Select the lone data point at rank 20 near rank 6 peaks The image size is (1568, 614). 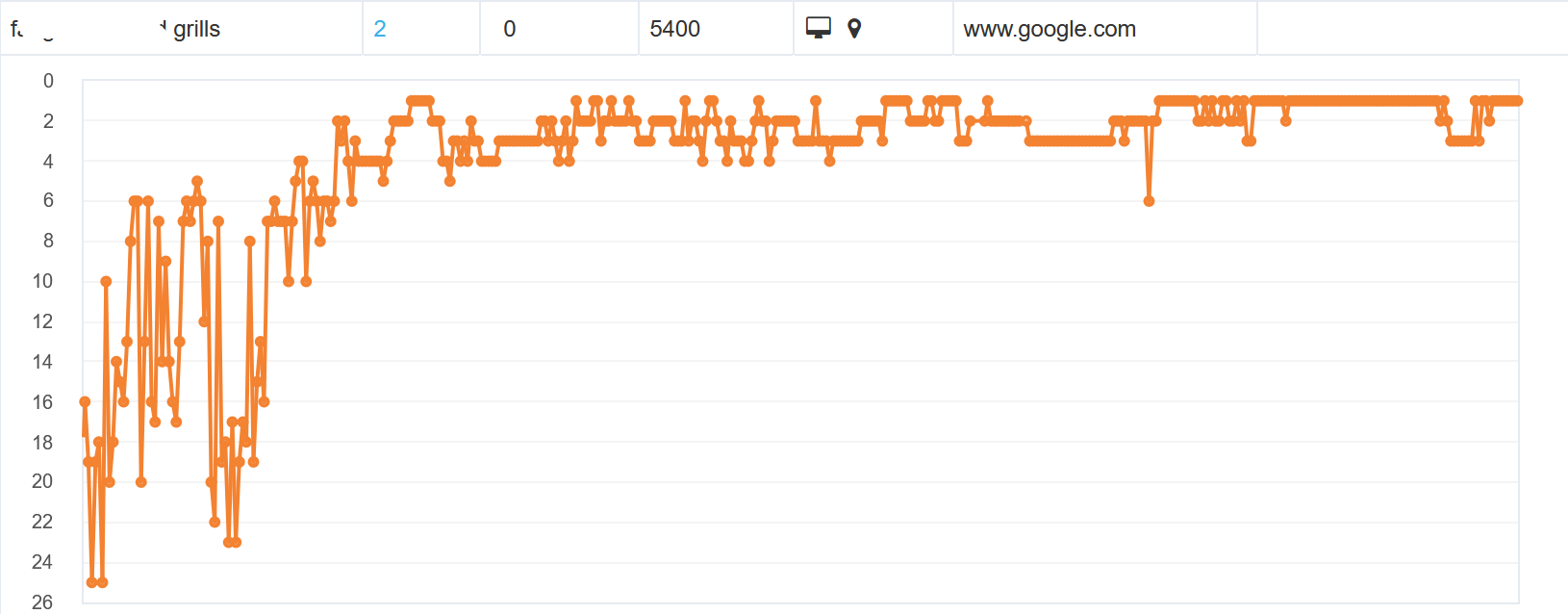[141, 482]
